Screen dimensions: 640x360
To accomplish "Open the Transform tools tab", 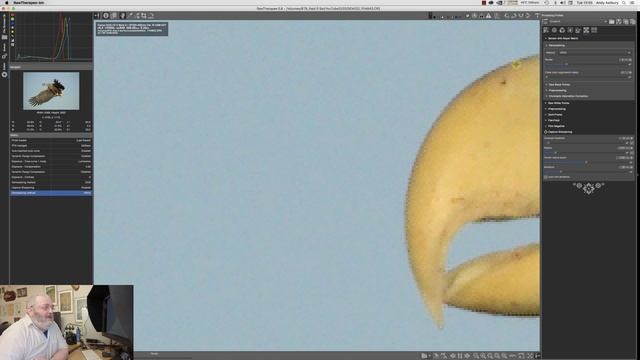I will point(578,30).
